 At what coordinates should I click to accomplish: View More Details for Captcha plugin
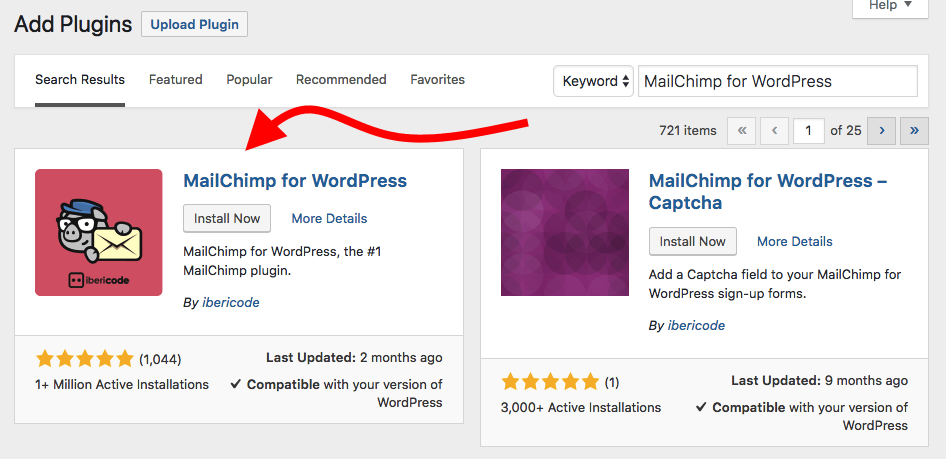coord(795,241)
